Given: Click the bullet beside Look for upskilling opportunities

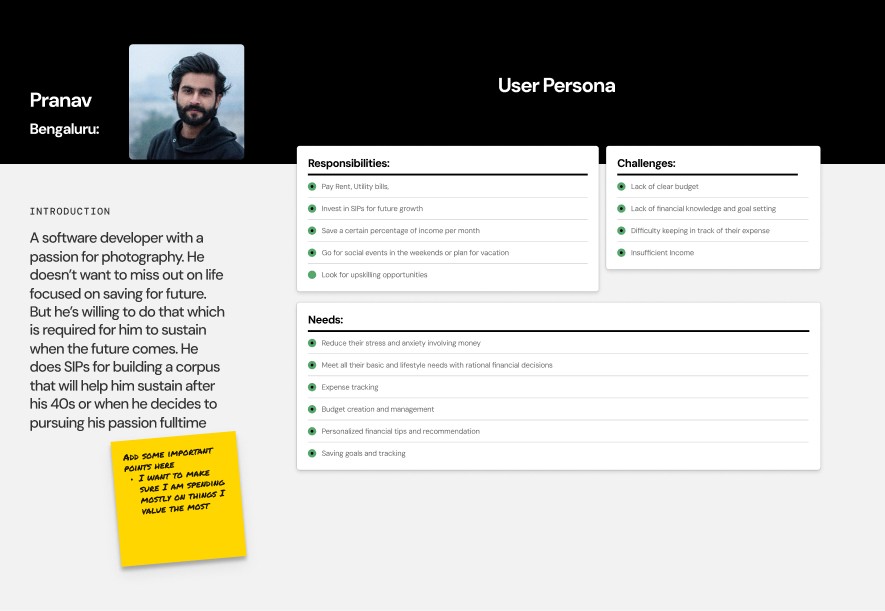Looking at the screenshot, I should point(312,275).
